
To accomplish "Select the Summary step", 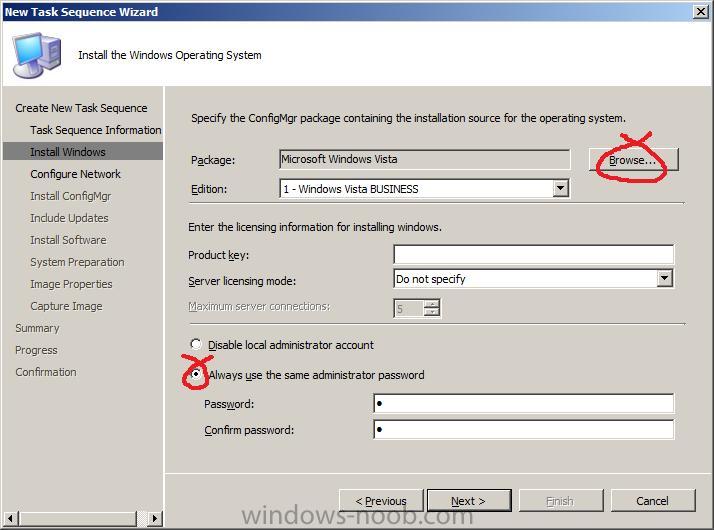I will (37, 328).
